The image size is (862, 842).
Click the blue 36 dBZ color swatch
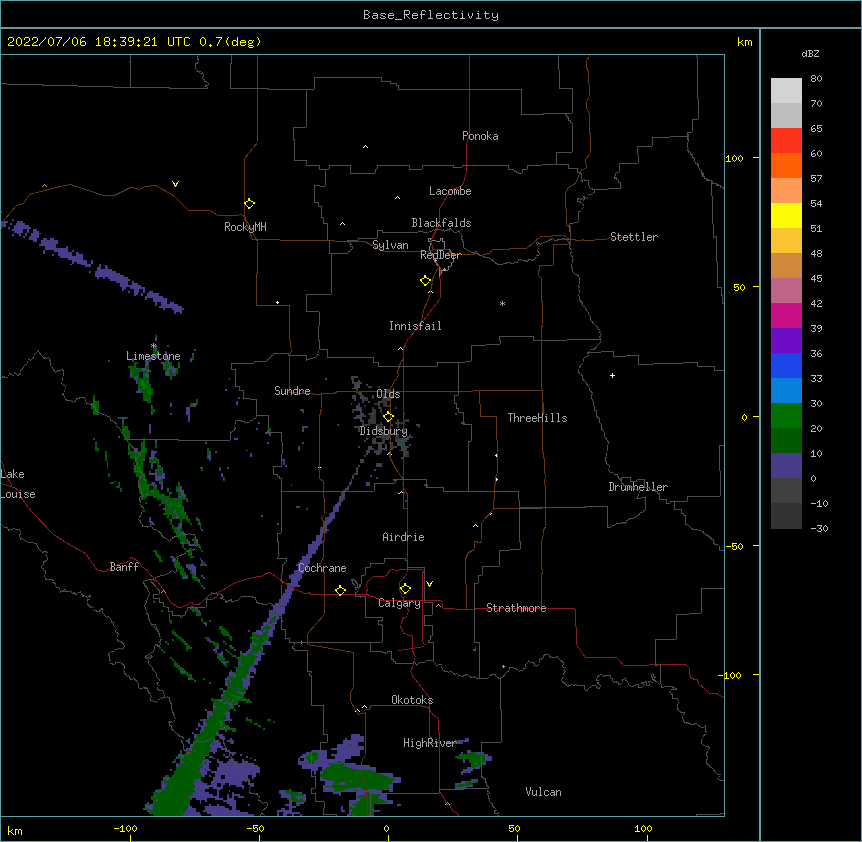coord(786,365)
